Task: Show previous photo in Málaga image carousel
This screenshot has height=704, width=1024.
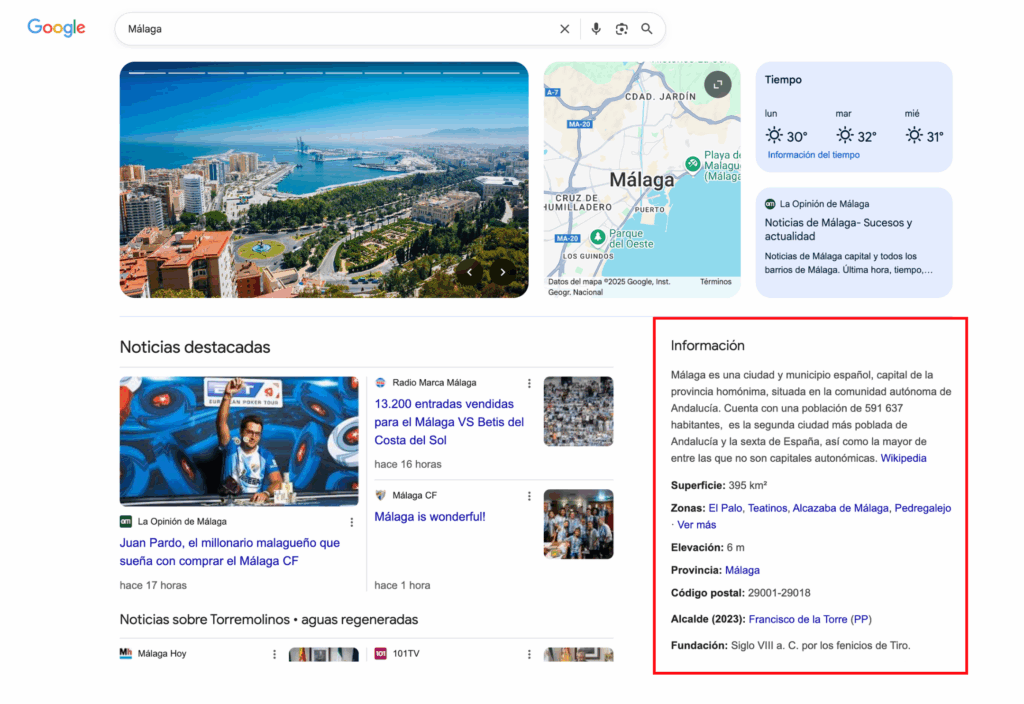Action: point(469,271)
